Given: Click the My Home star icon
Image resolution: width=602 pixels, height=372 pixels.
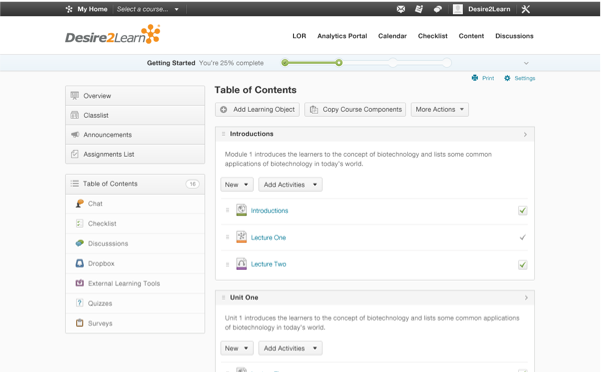Looking at the screenshot, I should click(x=69, y=9).
